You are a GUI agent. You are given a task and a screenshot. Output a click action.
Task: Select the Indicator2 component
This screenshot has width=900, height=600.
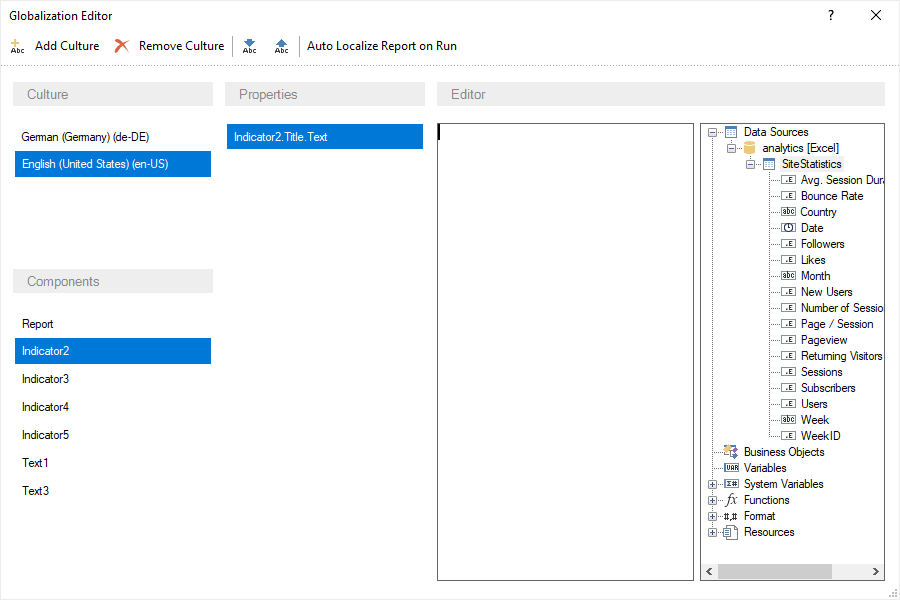[113, 351]
